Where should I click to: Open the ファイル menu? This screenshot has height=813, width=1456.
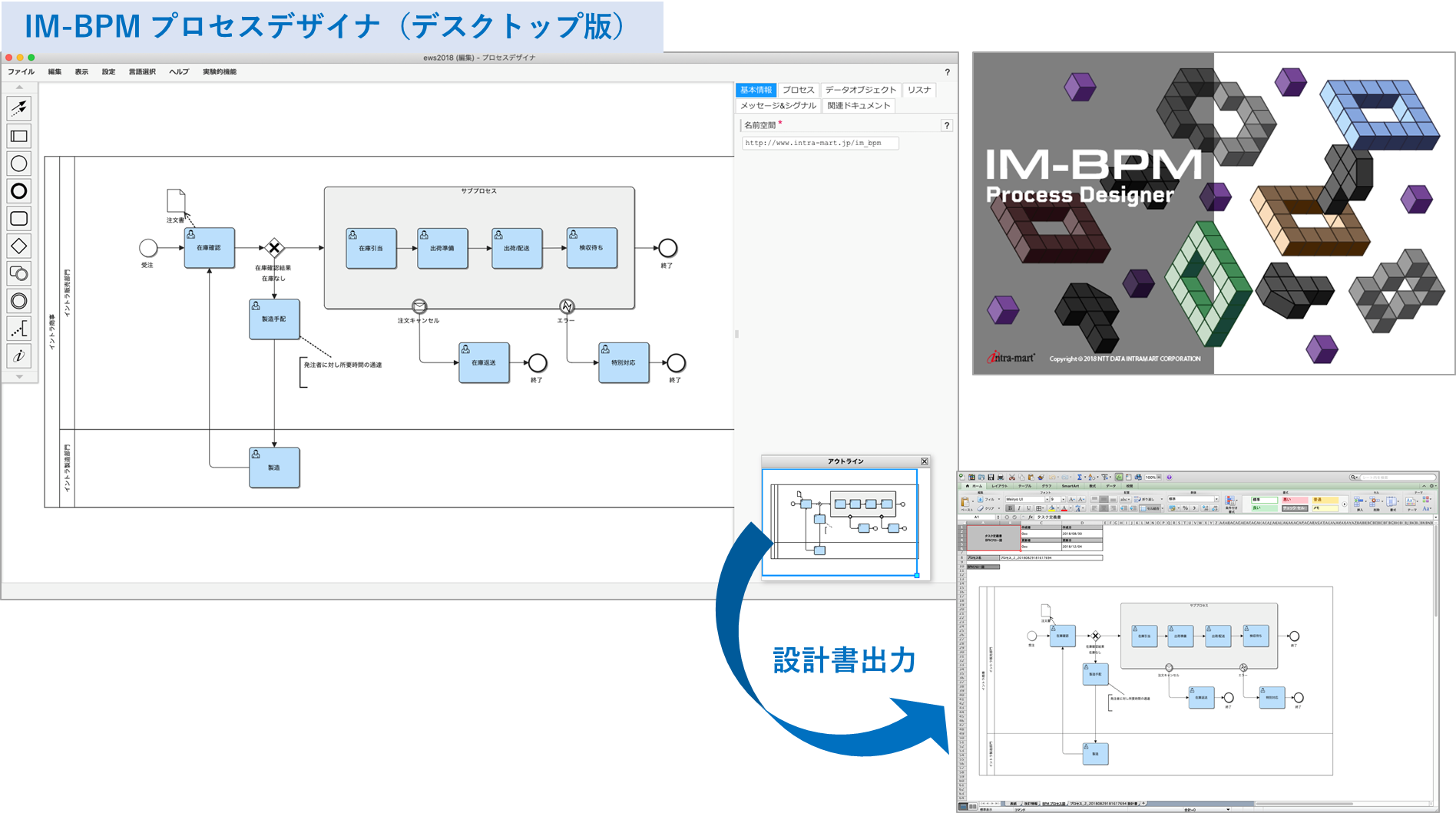21,72
